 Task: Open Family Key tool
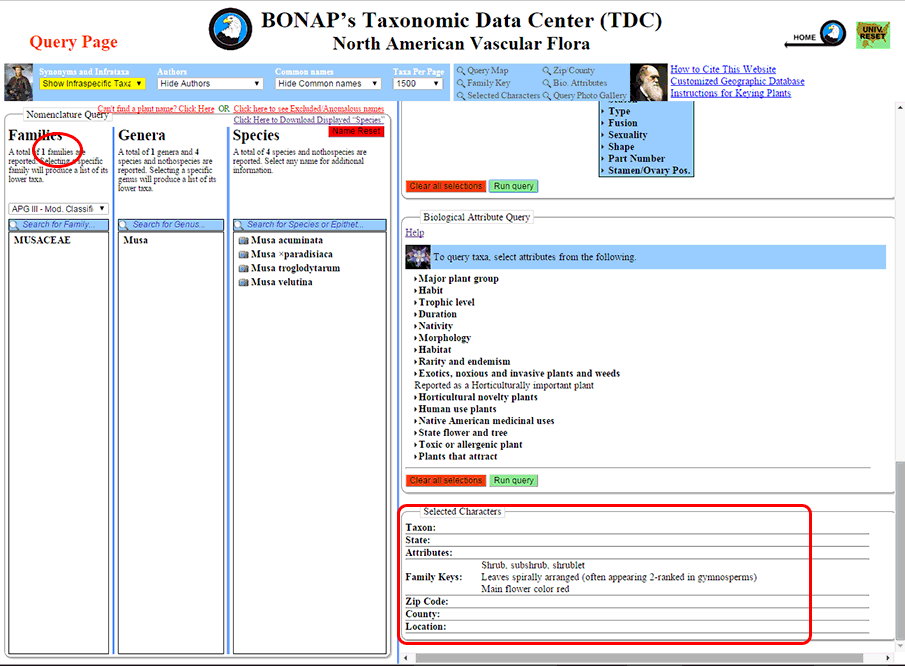point(484,83)
